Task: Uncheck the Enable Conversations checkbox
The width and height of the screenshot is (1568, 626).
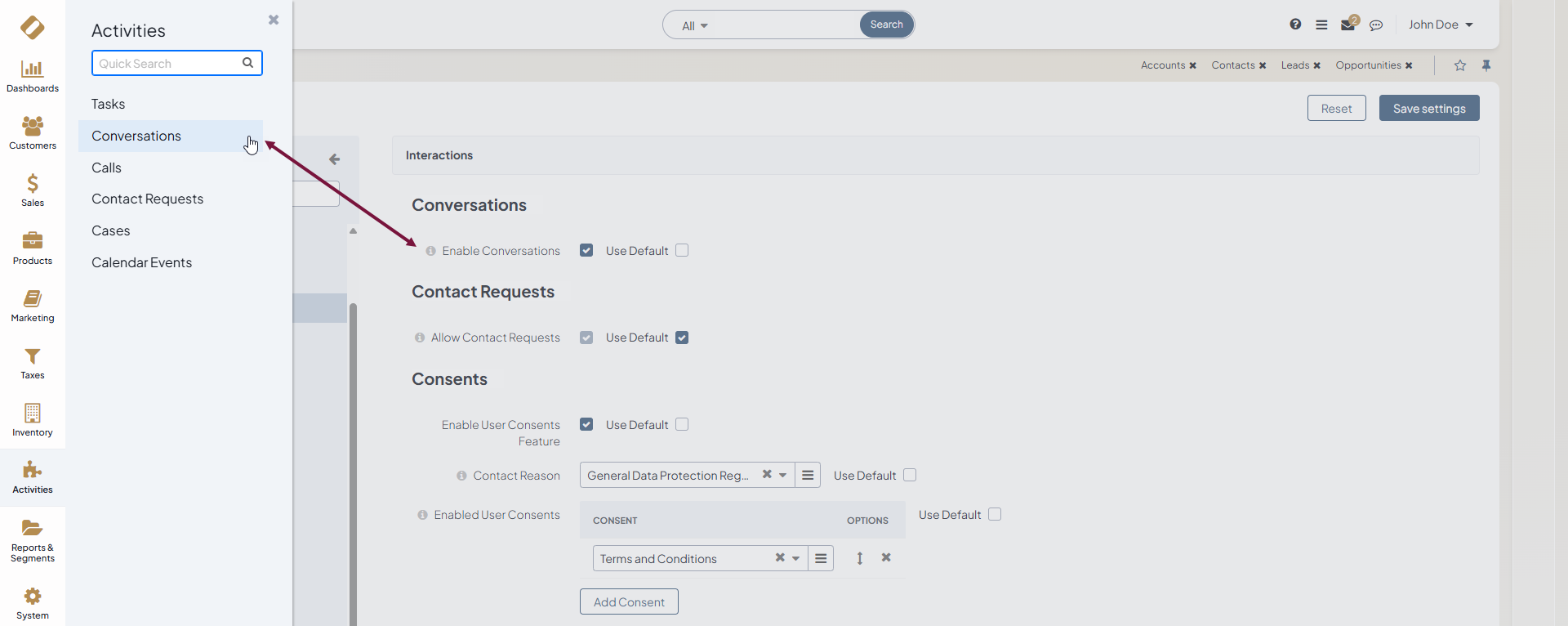Action: 586,251
